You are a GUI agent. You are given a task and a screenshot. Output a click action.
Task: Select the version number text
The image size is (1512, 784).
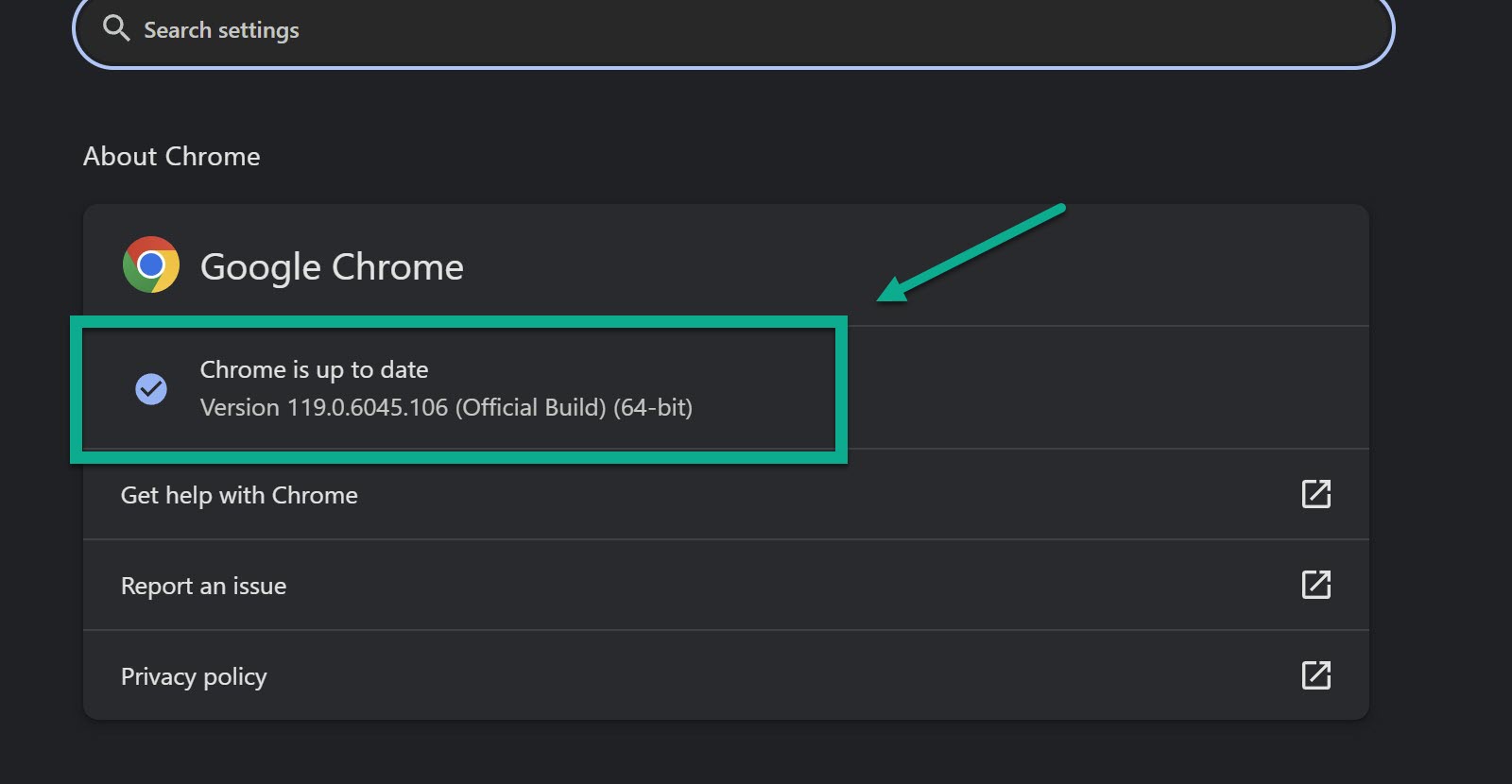[x=446, y=407]
